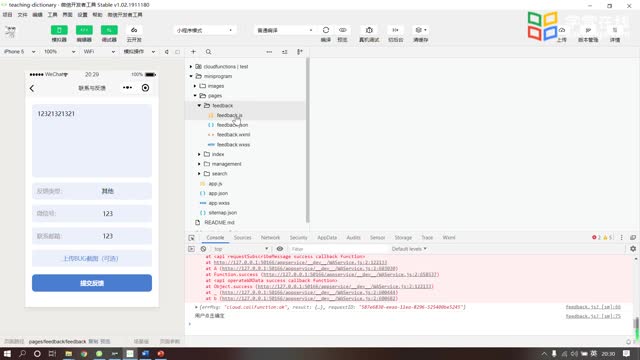Open the iPhone 5 device dropdown
640x360 pixels.
pos(19,52)
